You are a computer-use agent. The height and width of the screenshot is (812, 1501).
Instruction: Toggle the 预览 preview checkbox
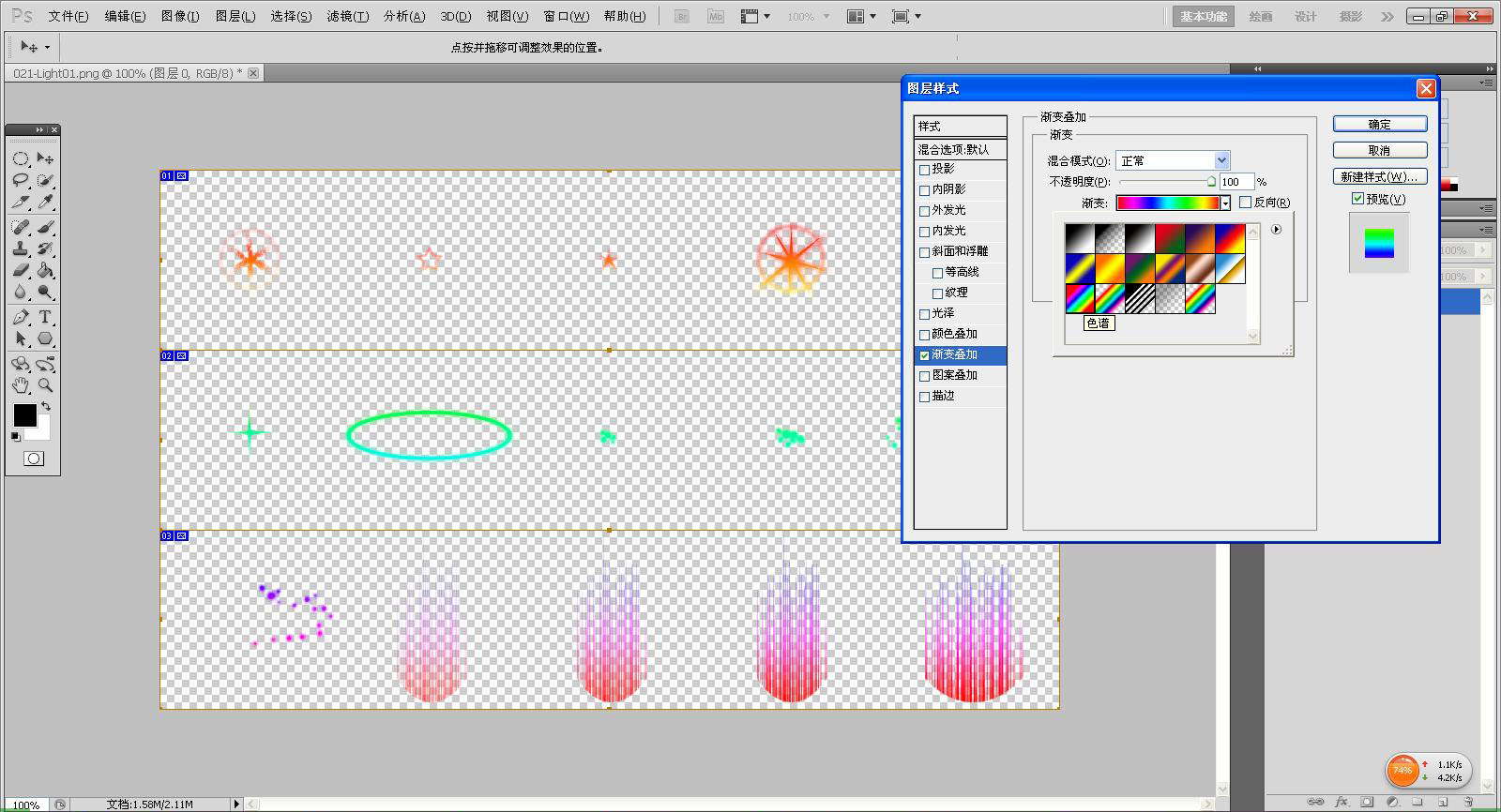1357,199
